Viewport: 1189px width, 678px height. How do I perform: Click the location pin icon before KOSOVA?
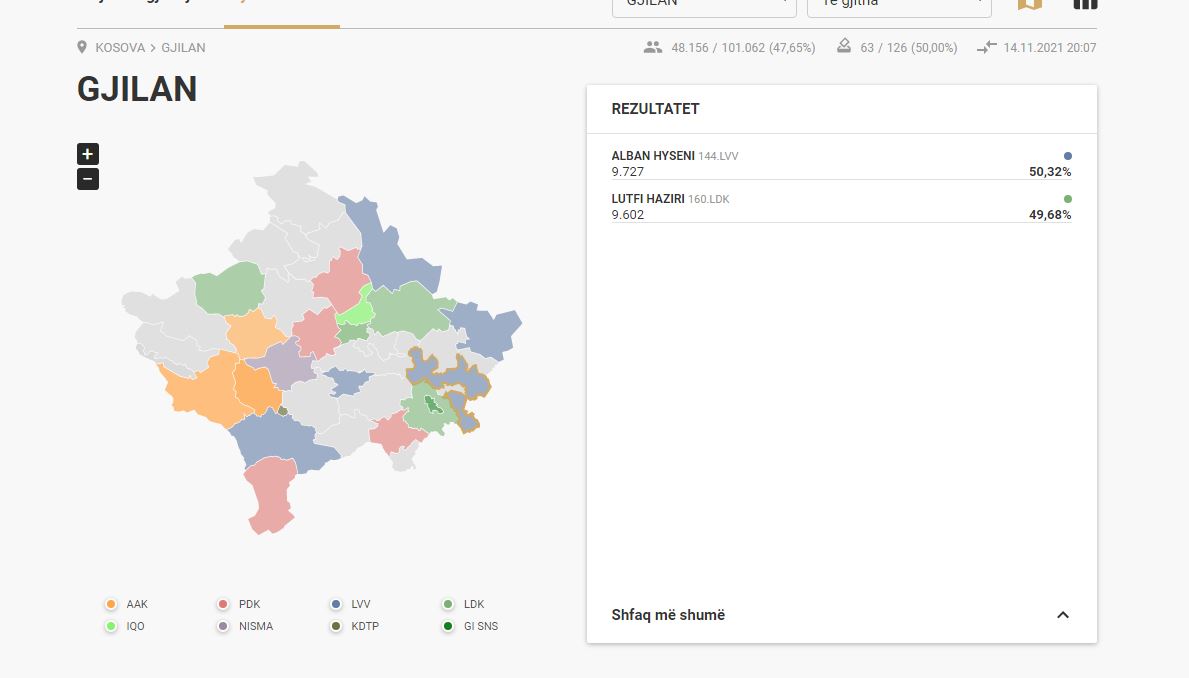click(x=82, y=47)
